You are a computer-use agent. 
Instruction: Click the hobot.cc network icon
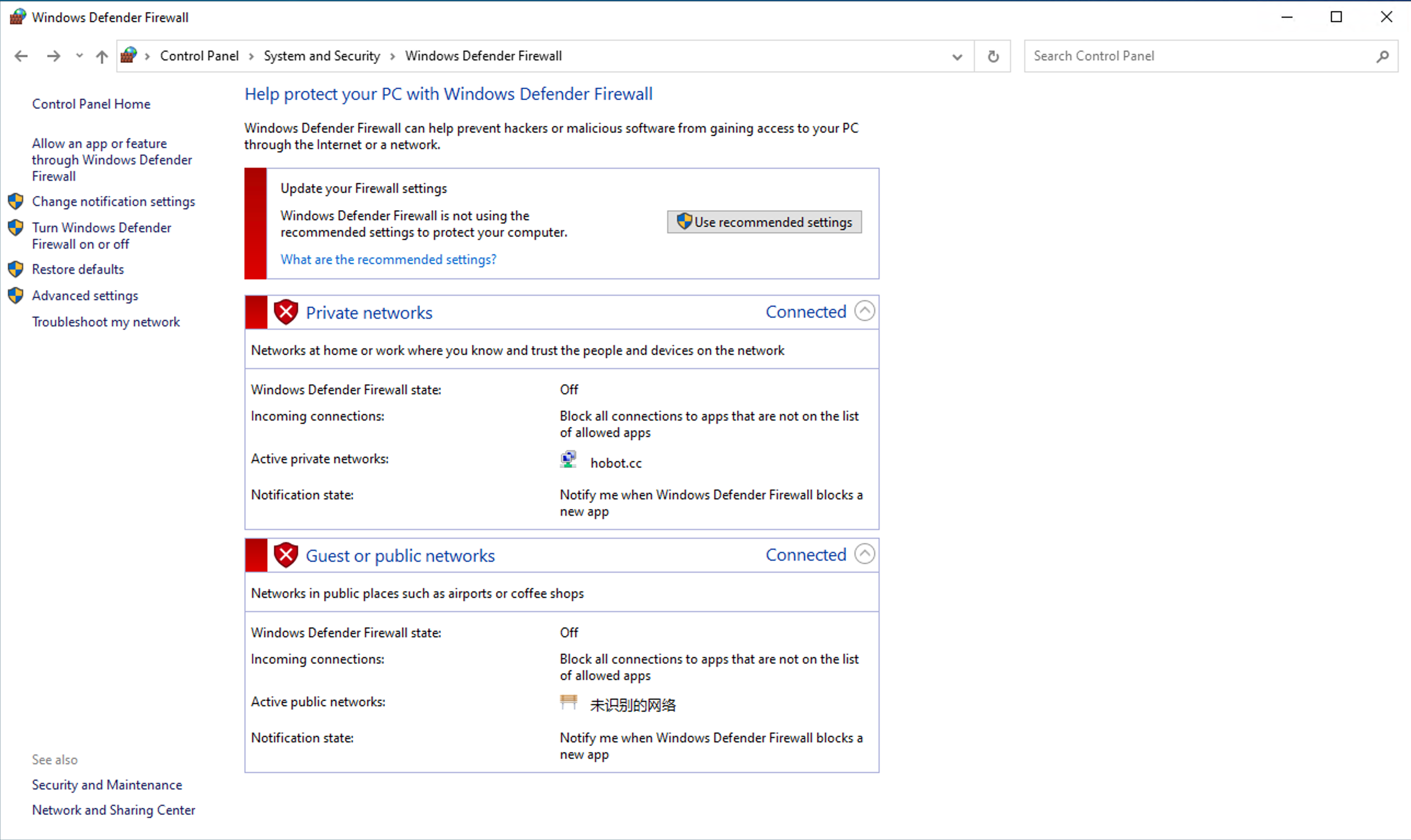[x=569, y=459]
